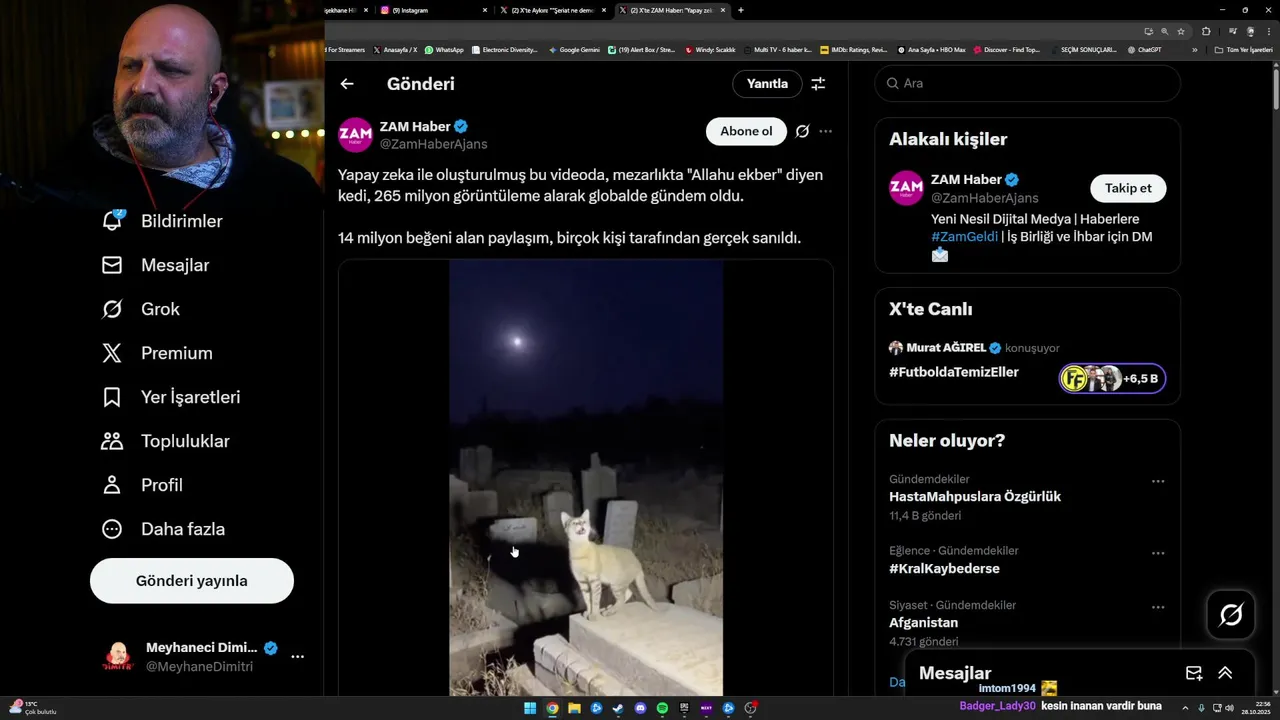Open Steam from the taskbar
The height and width of the screenshot is (720, 1280).
[x=618, y=708]
